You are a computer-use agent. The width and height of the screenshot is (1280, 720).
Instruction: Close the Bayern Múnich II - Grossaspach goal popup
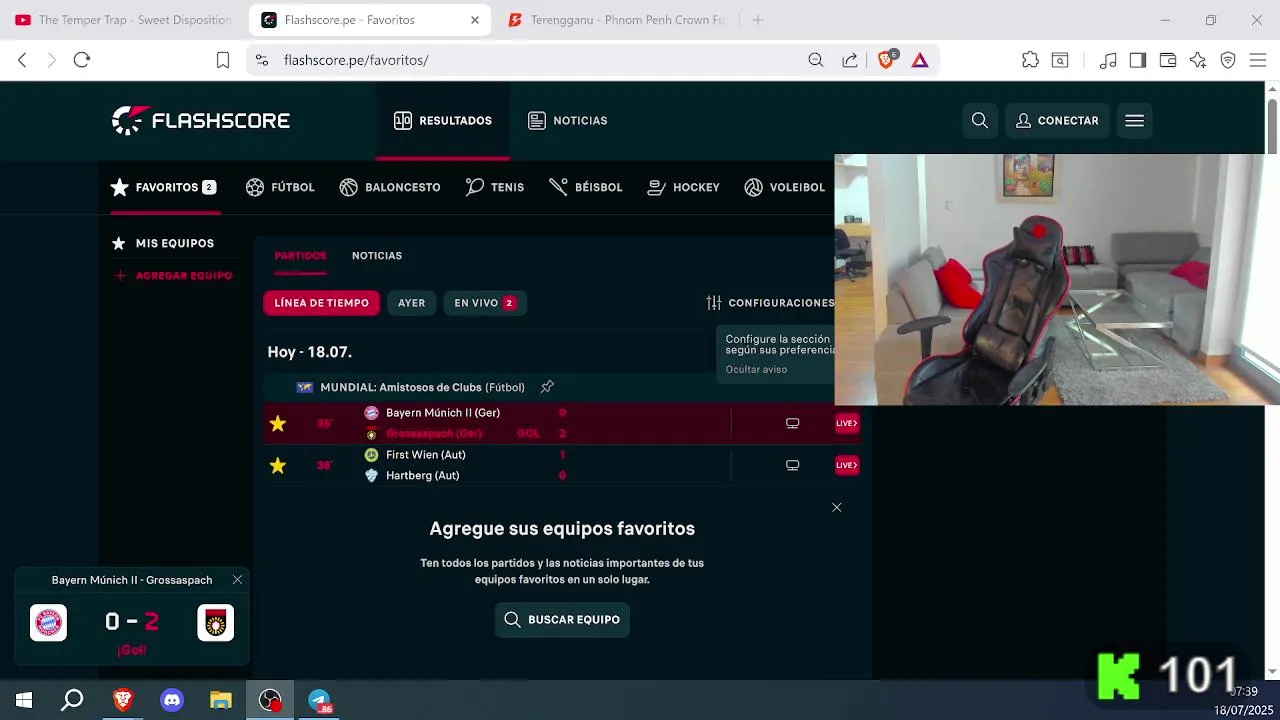237,580
